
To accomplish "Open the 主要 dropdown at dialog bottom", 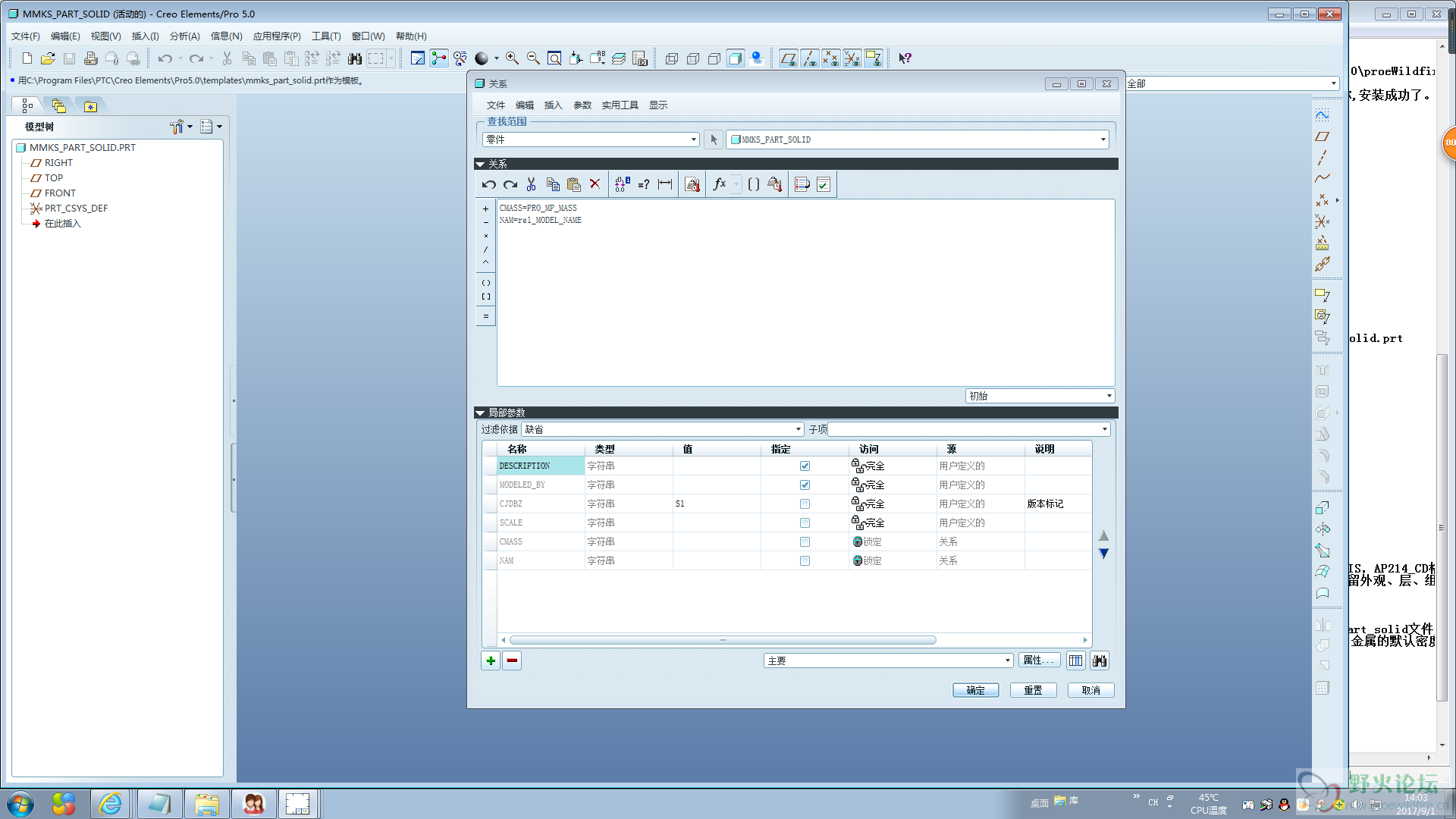I will (888, 661).
